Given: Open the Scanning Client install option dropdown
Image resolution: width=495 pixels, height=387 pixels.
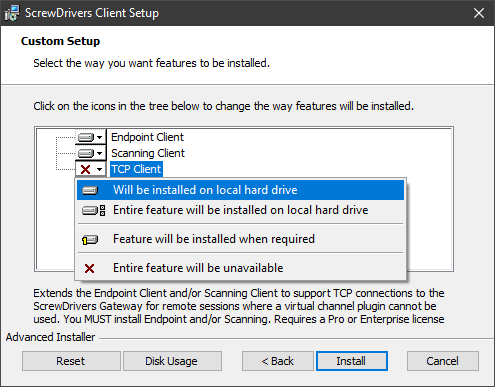Looking at the screenshot, I should coord(91,153).
